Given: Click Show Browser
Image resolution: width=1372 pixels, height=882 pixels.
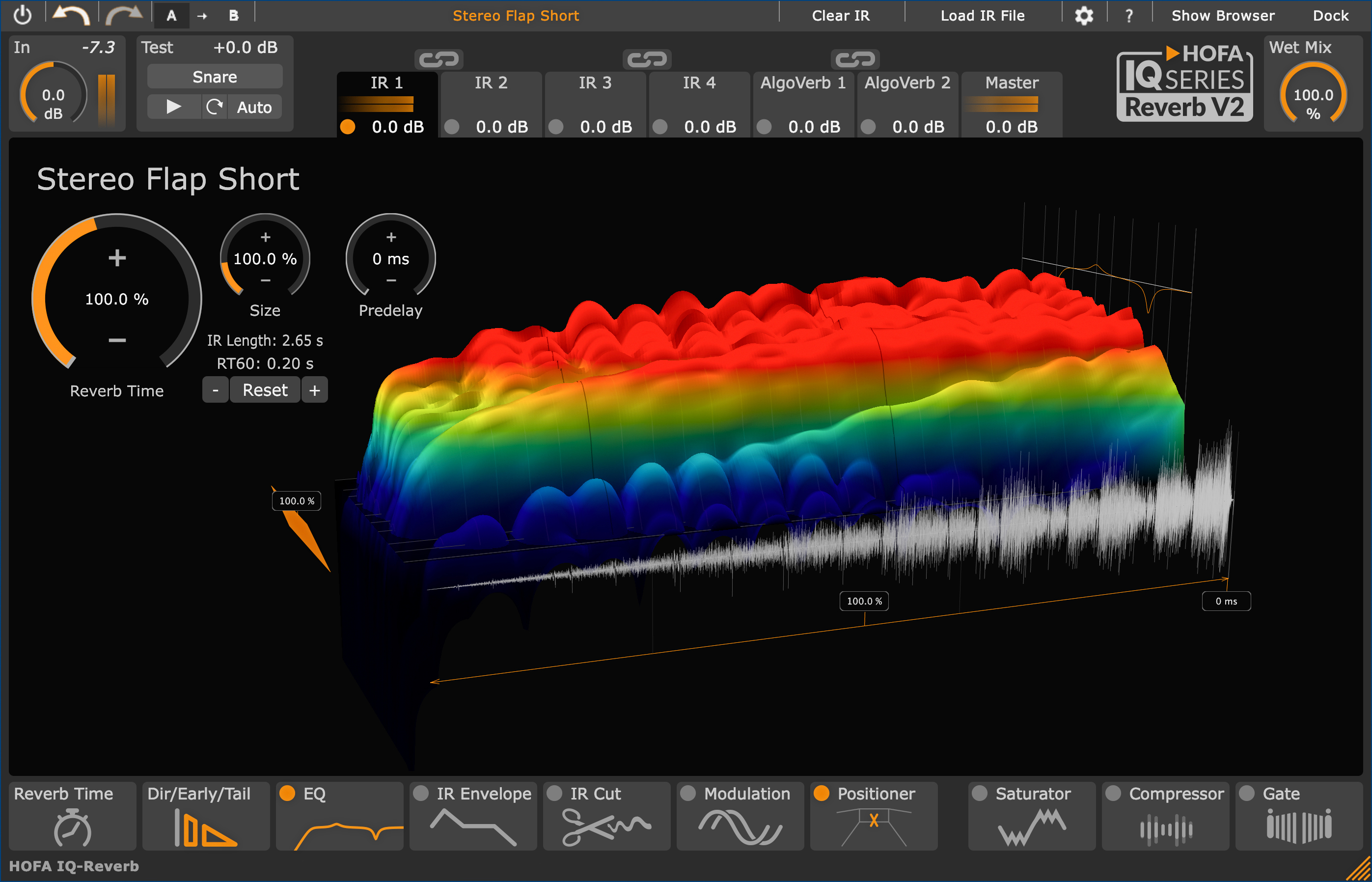Looking at the screenshot, I should (1223, 15).
